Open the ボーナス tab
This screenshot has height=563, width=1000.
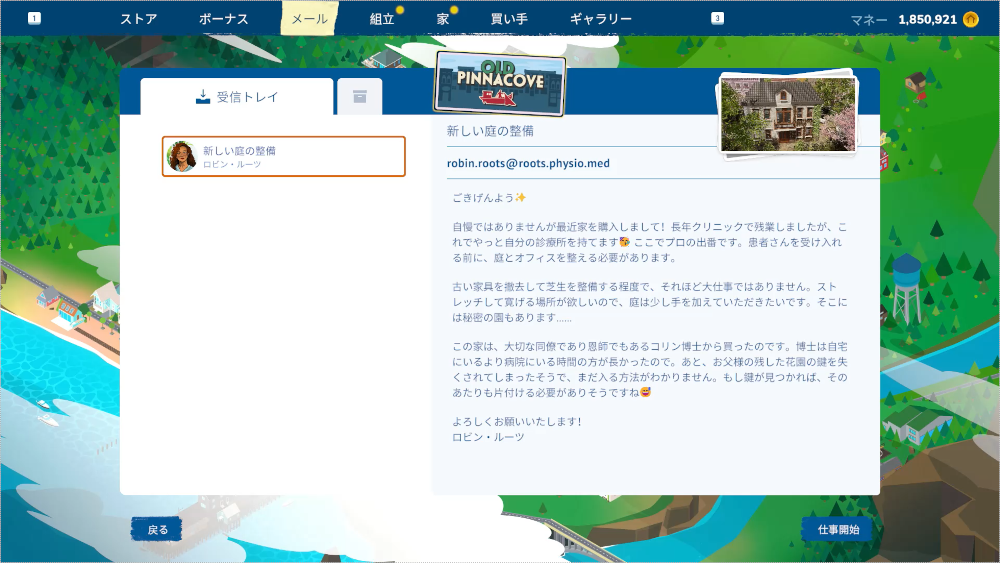point(223,19)
